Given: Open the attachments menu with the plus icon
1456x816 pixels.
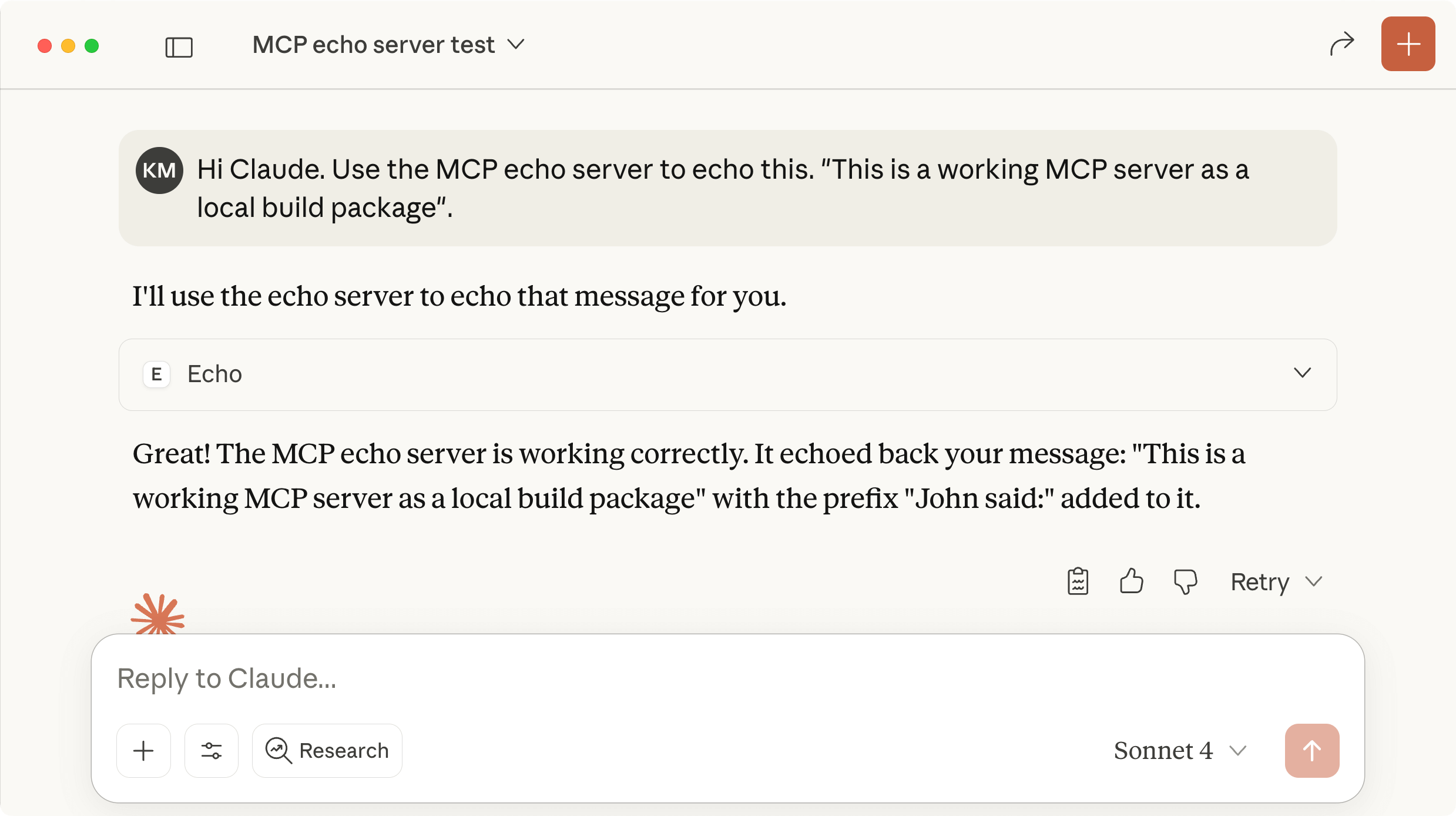Looking at the screenshot, I should (x=143, y=750).
